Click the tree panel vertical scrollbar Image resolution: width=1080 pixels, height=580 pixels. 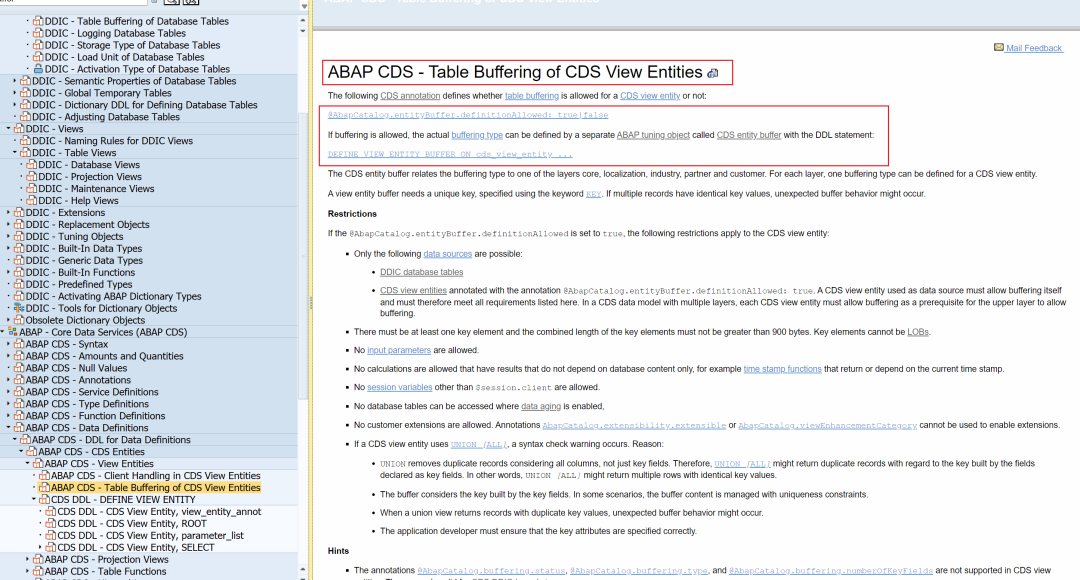(x=302, y=255)
